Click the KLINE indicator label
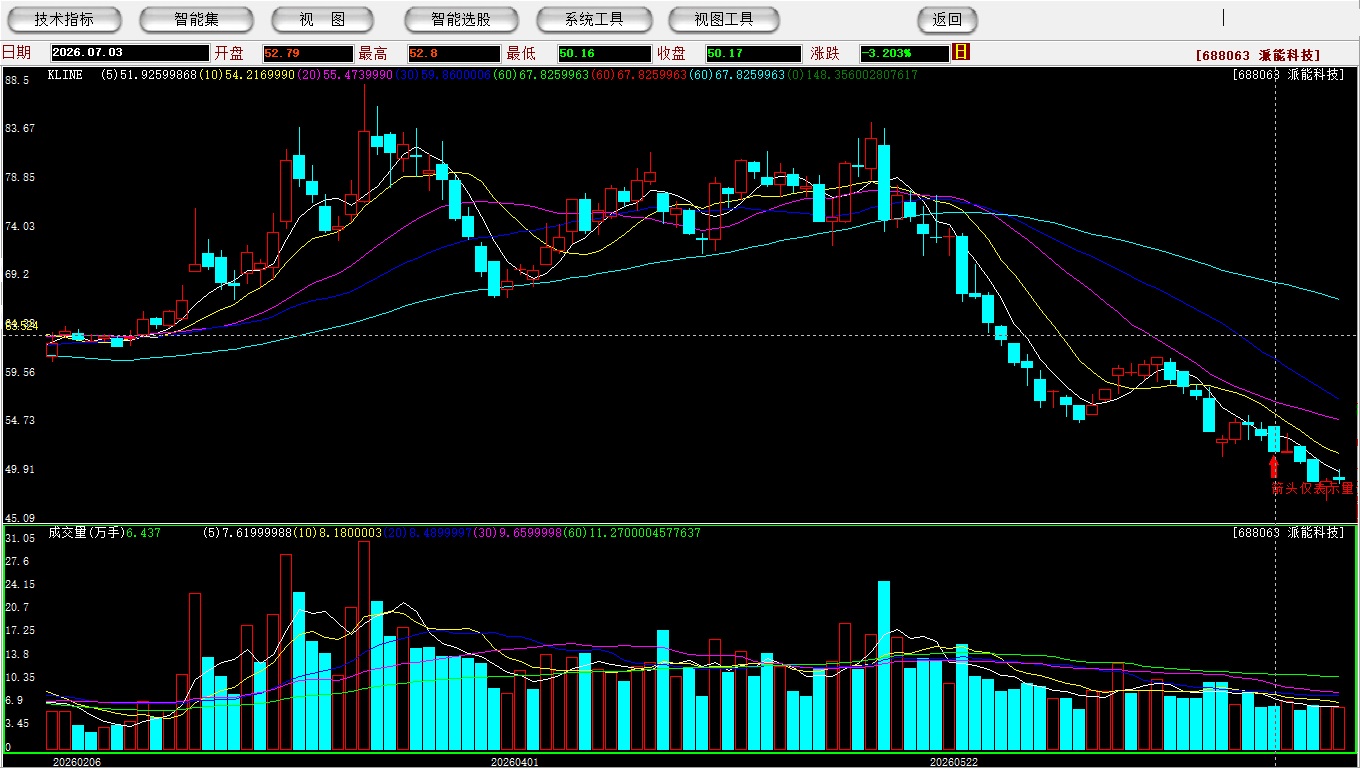 pyautogui.click(x=67, y=75)
